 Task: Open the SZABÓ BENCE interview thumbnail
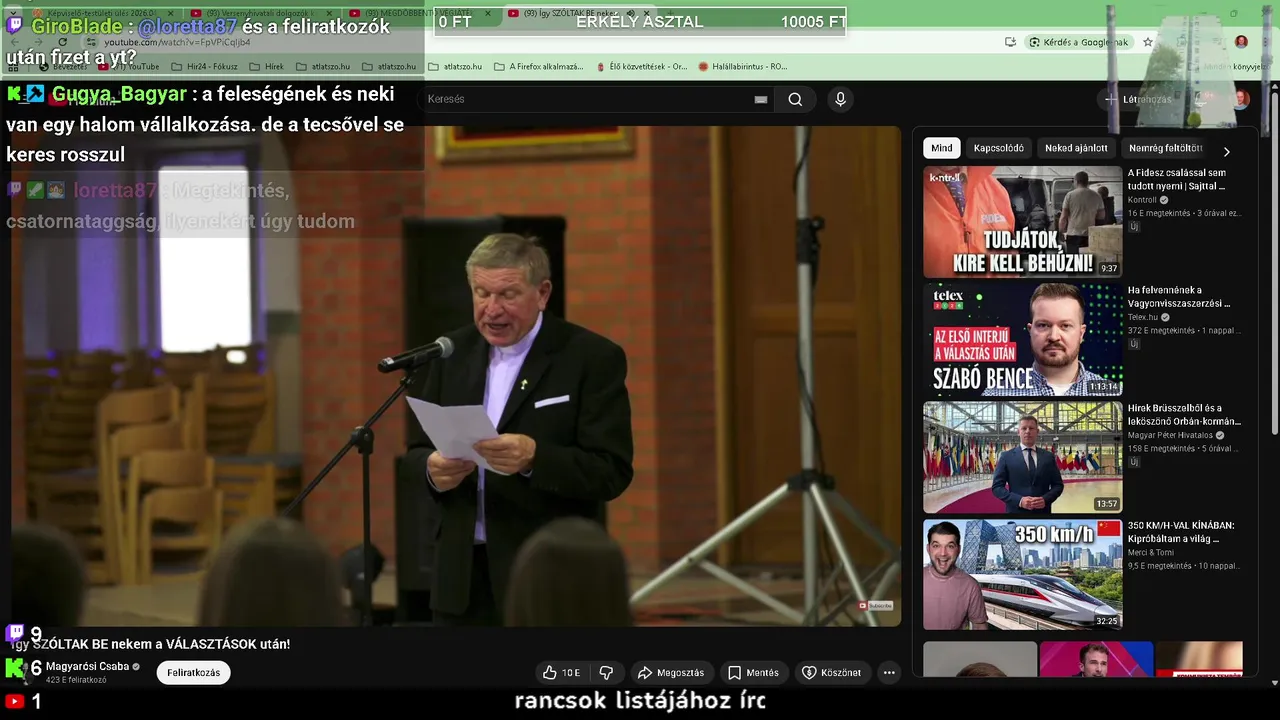(x=1022, y=340)
